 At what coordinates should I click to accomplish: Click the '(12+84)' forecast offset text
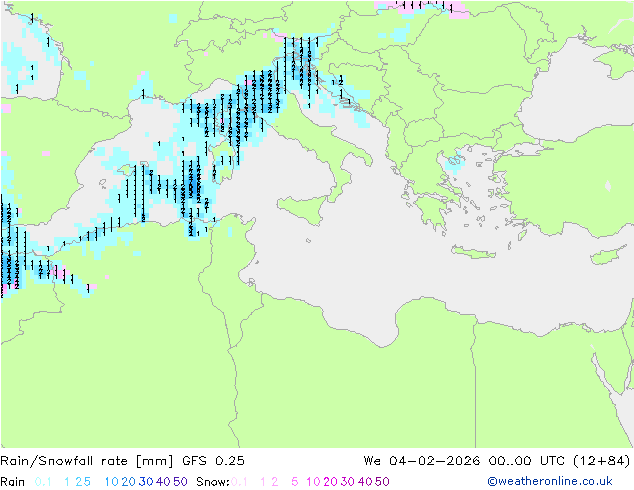click(602, 461)
